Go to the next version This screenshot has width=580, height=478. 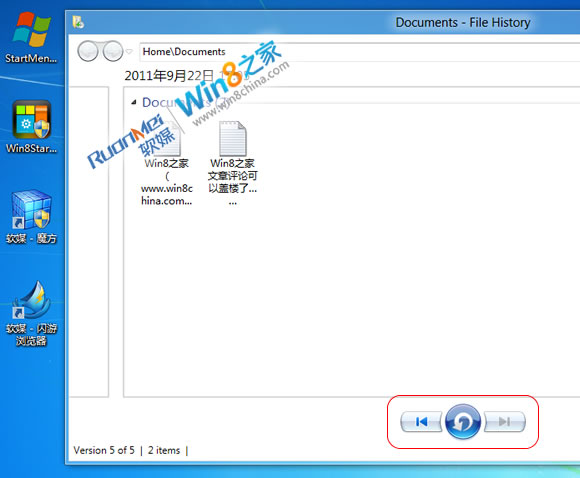pos(505,421)
